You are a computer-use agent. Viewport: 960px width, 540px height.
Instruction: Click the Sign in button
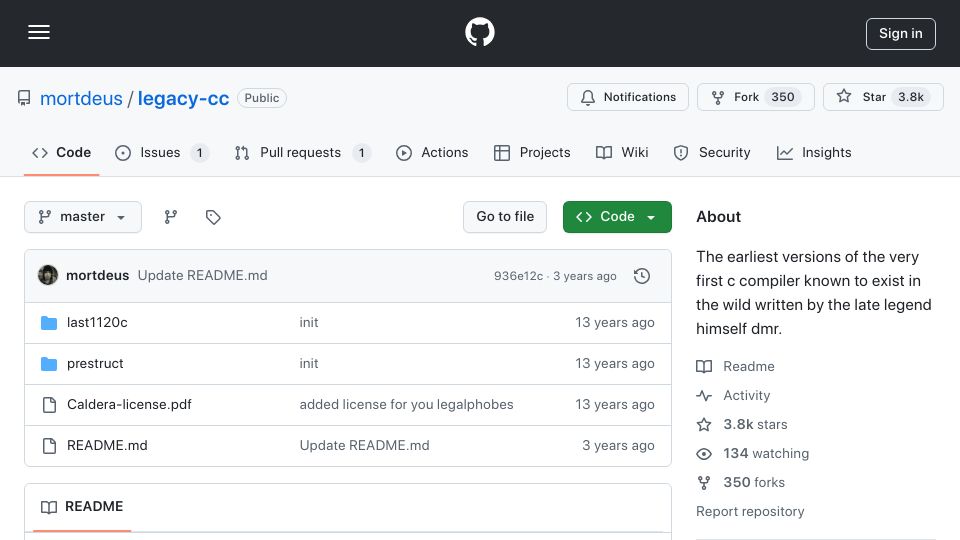900,34
